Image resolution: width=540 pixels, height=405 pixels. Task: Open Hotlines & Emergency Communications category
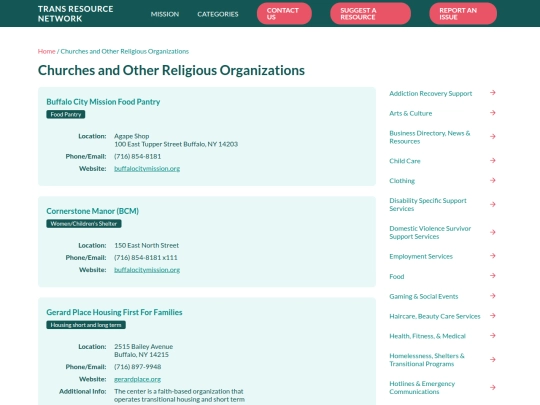(422, 388)
